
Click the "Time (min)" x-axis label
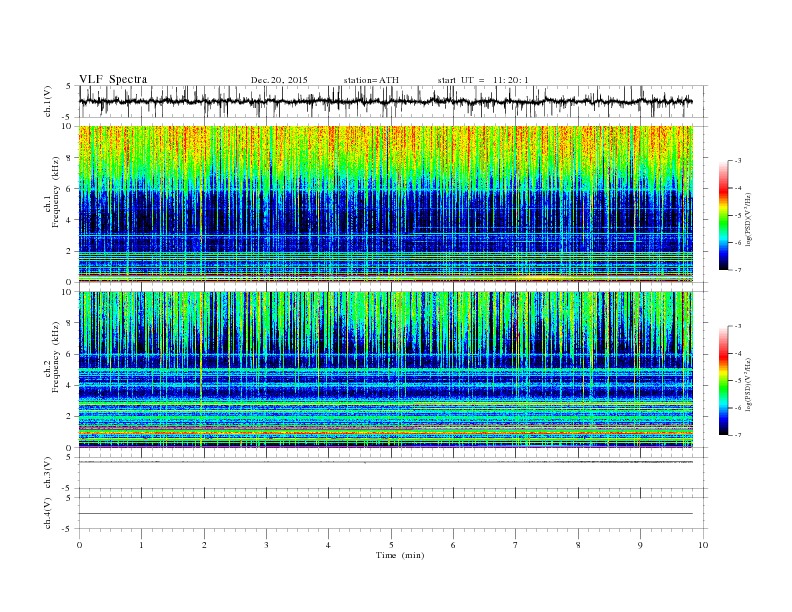(x=400, y=555)
